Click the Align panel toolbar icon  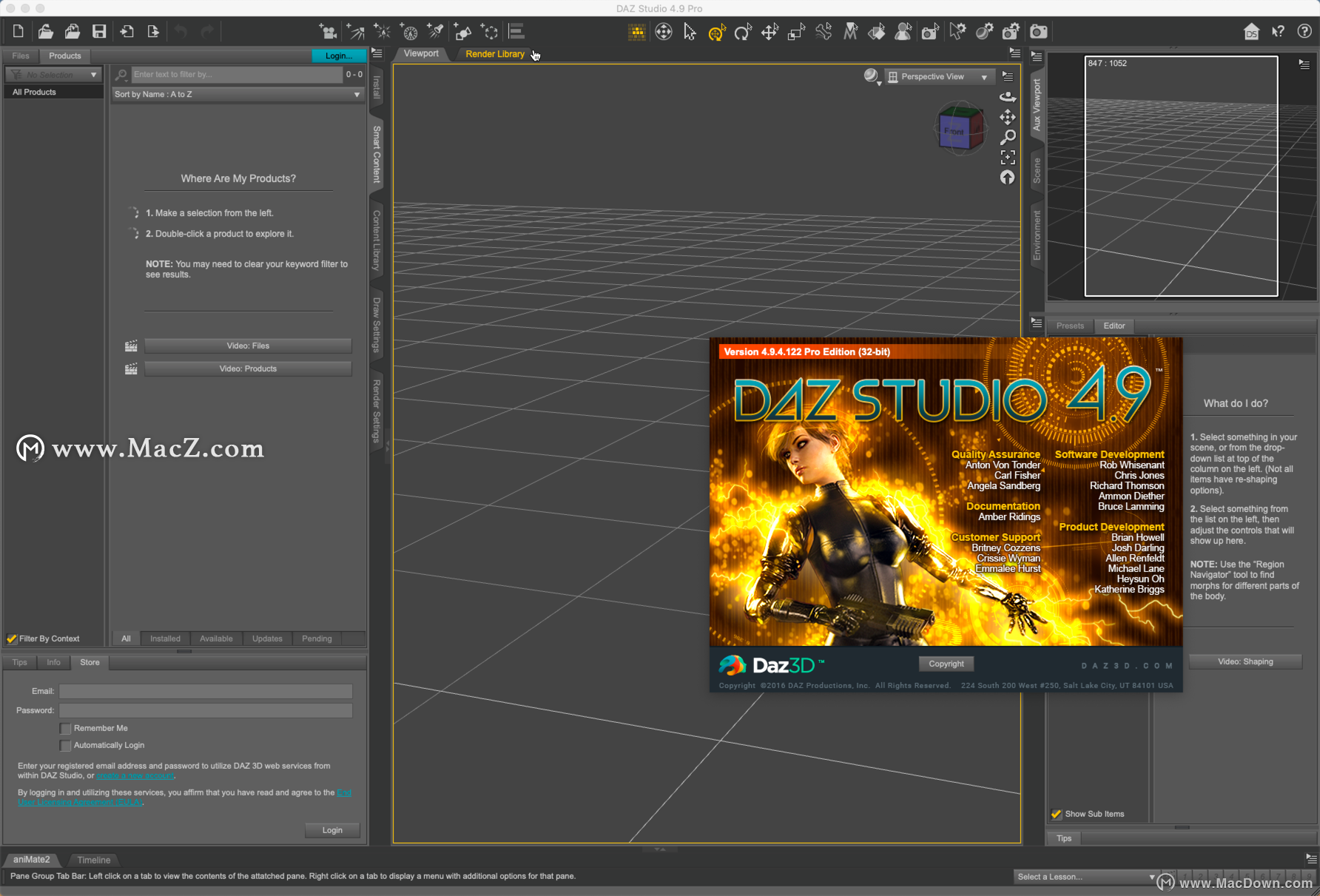click(516, 31)
